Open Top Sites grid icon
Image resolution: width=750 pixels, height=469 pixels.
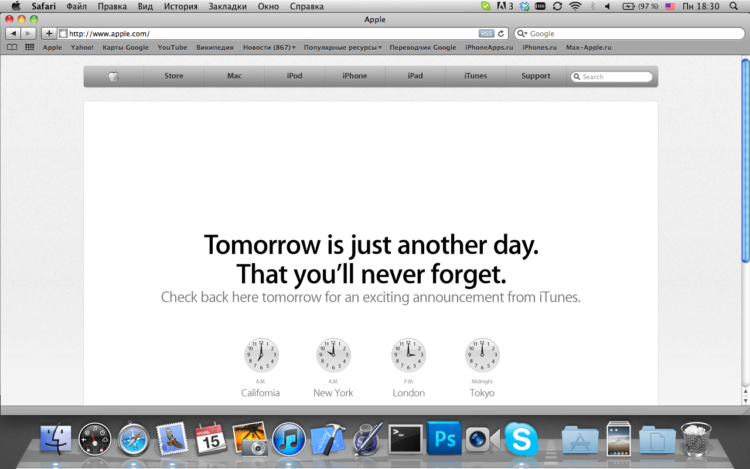pyautogui.click(x=29, y=47)
